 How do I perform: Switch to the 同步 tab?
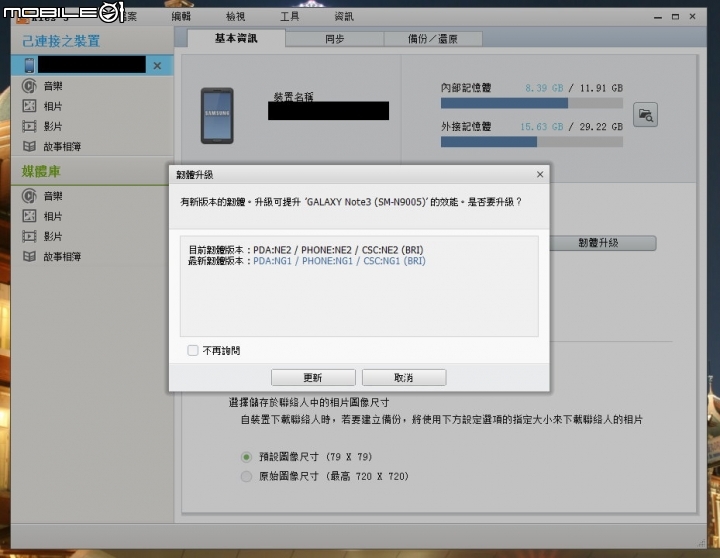(x=334, y=39)
